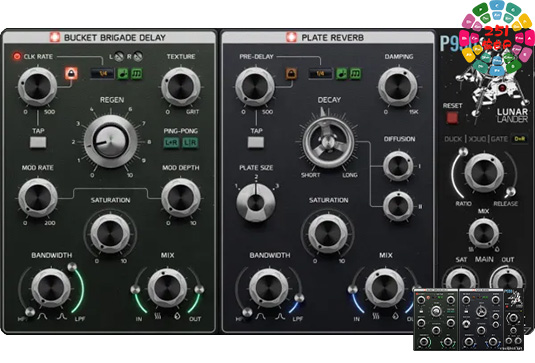
Task: Click the REGEN knob
Action: pyautogui.click(x=110, y=141)
